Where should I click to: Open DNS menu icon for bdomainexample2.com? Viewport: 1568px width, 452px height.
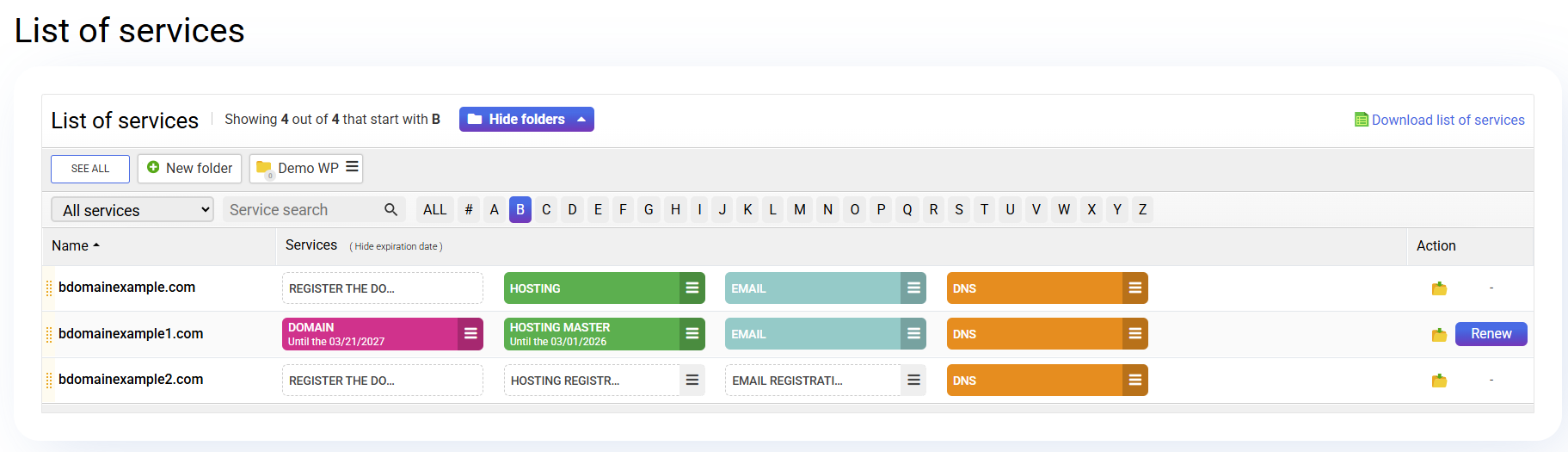click(x=1135, y=381)
